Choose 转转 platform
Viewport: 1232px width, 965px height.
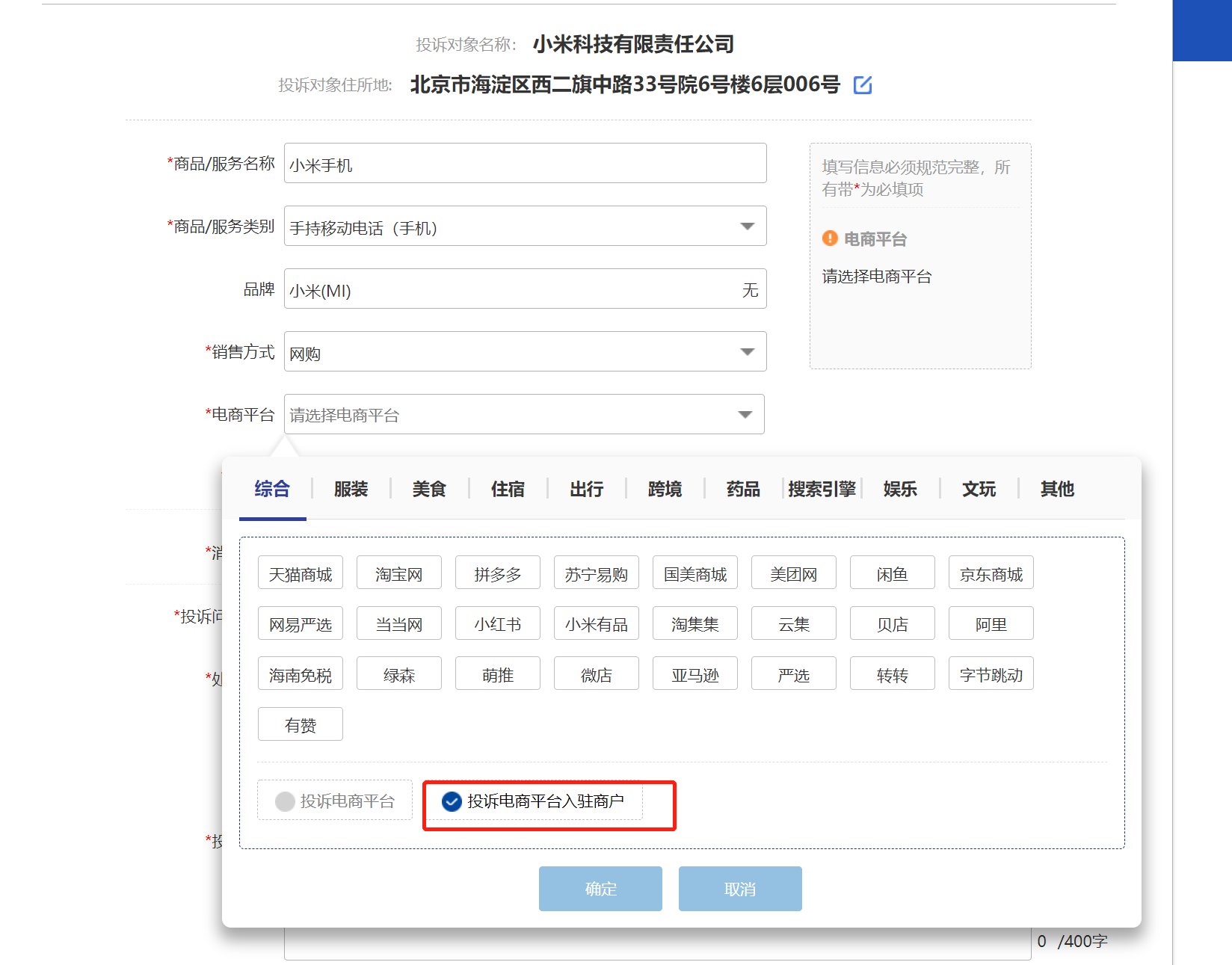click(x=893, y=674)
